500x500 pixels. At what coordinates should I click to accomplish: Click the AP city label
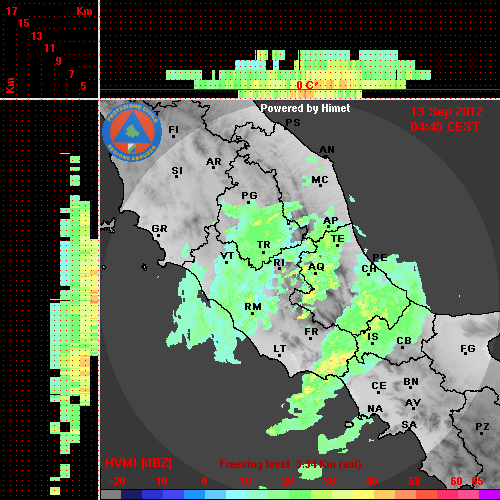[x=331, y=221]
